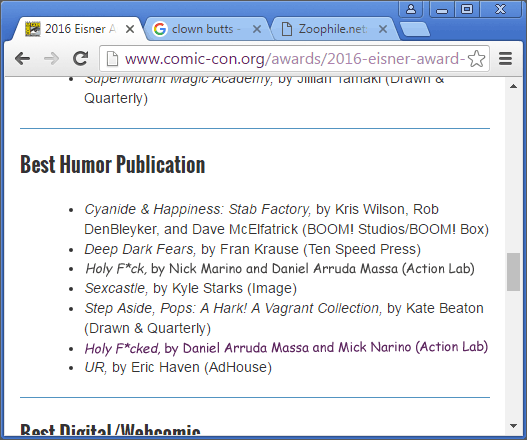The width and height of the screenshot is (527, 440).
Task: Select the 2016 Eisner Awards tab
Action: click(80, 29)
